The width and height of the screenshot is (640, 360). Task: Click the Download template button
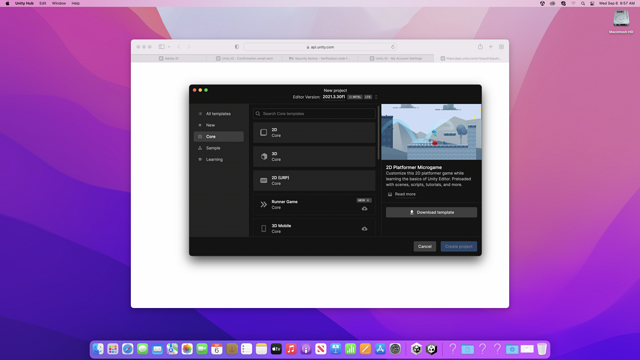431,212
